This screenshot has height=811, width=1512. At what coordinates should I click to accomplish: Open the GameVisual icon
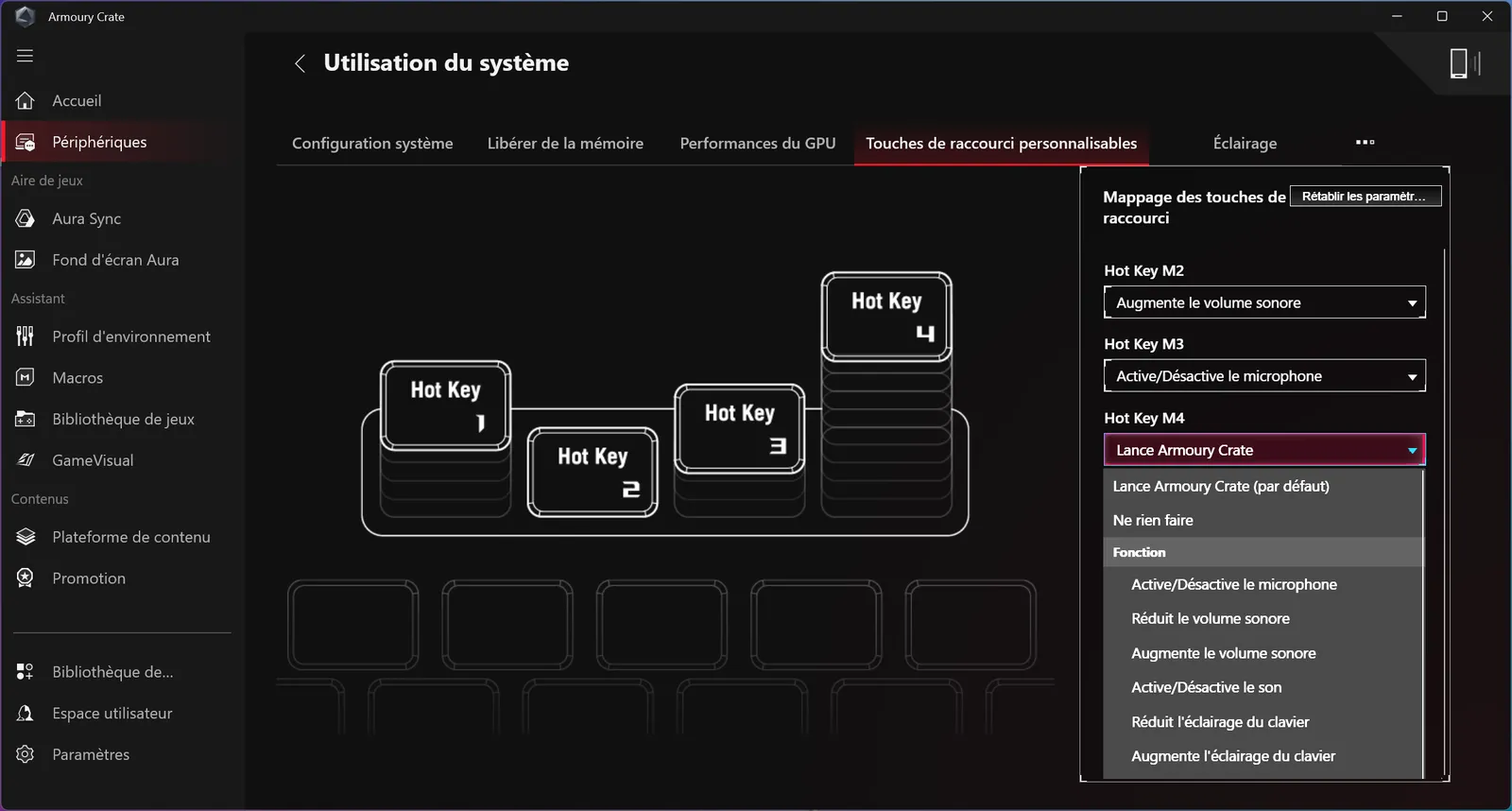coord(26,460)
